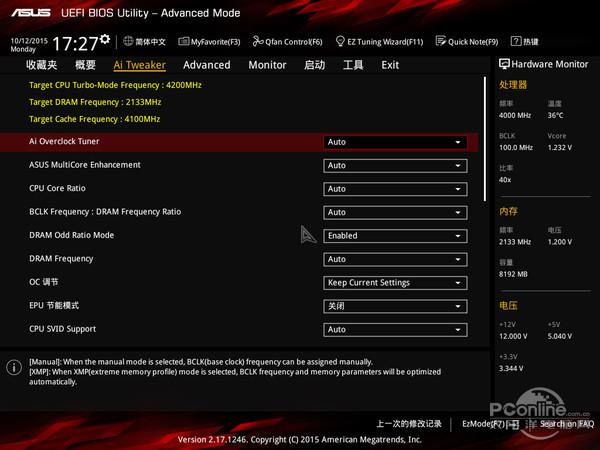Open Qfan Control fan icon
Screen dimensions: 600x450
tap(258, 41)
